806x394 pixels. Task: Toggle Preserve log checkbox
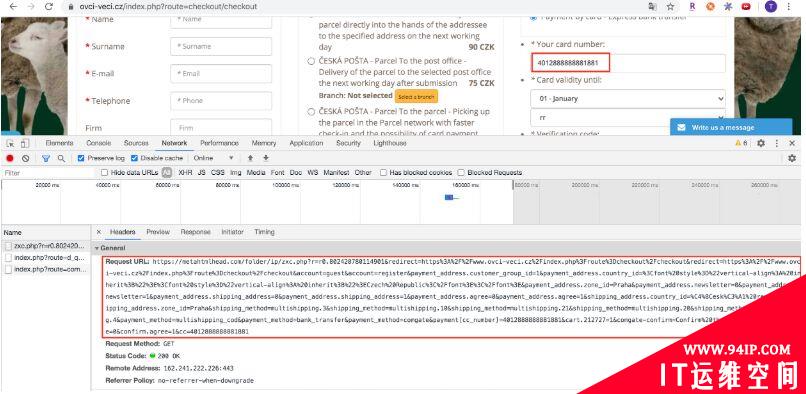click(x=81, y=158)
